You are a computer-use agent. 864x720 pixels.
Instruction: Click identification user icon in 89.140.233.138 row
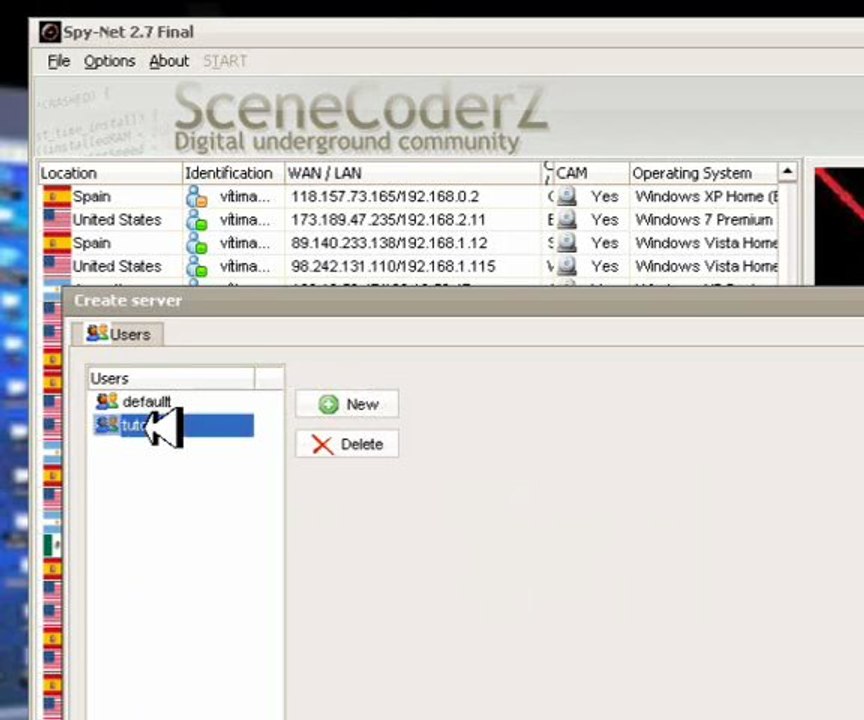coord(197,243)
